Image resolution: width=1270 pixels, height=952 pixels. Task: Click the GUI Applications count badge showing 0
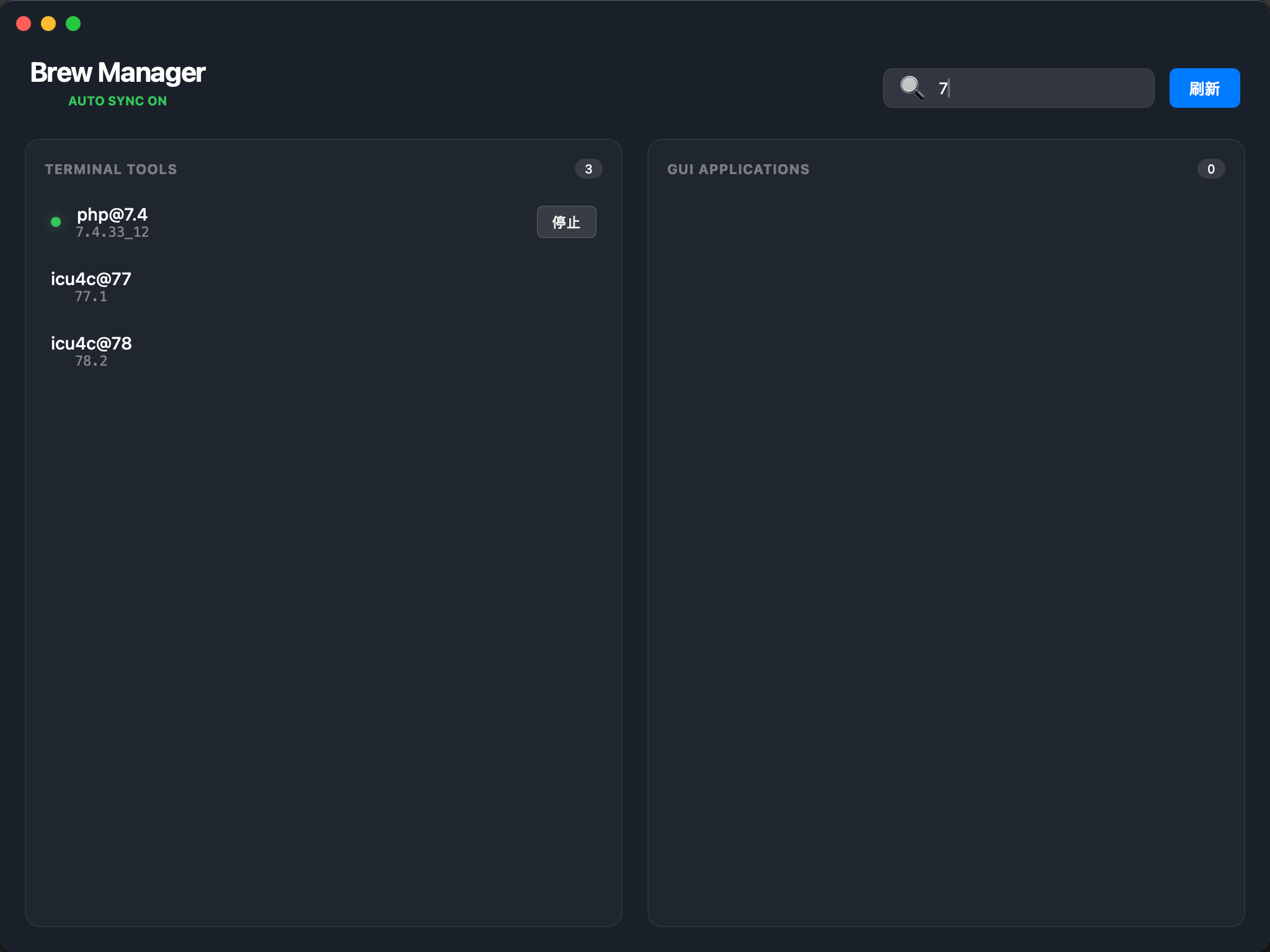click(x=1210, y=169)
